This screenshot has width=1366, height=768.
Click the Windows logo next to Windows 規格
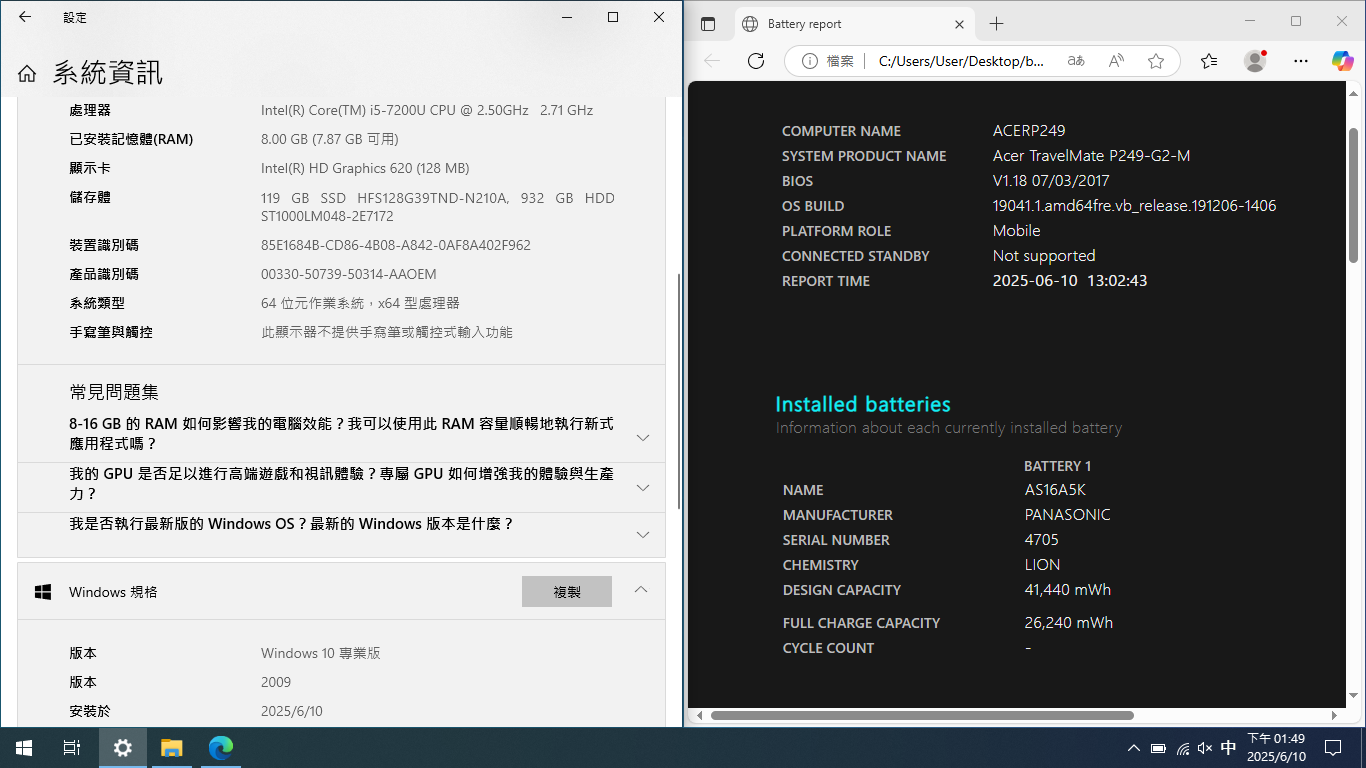pyautogui.click(x=43, y=592)
